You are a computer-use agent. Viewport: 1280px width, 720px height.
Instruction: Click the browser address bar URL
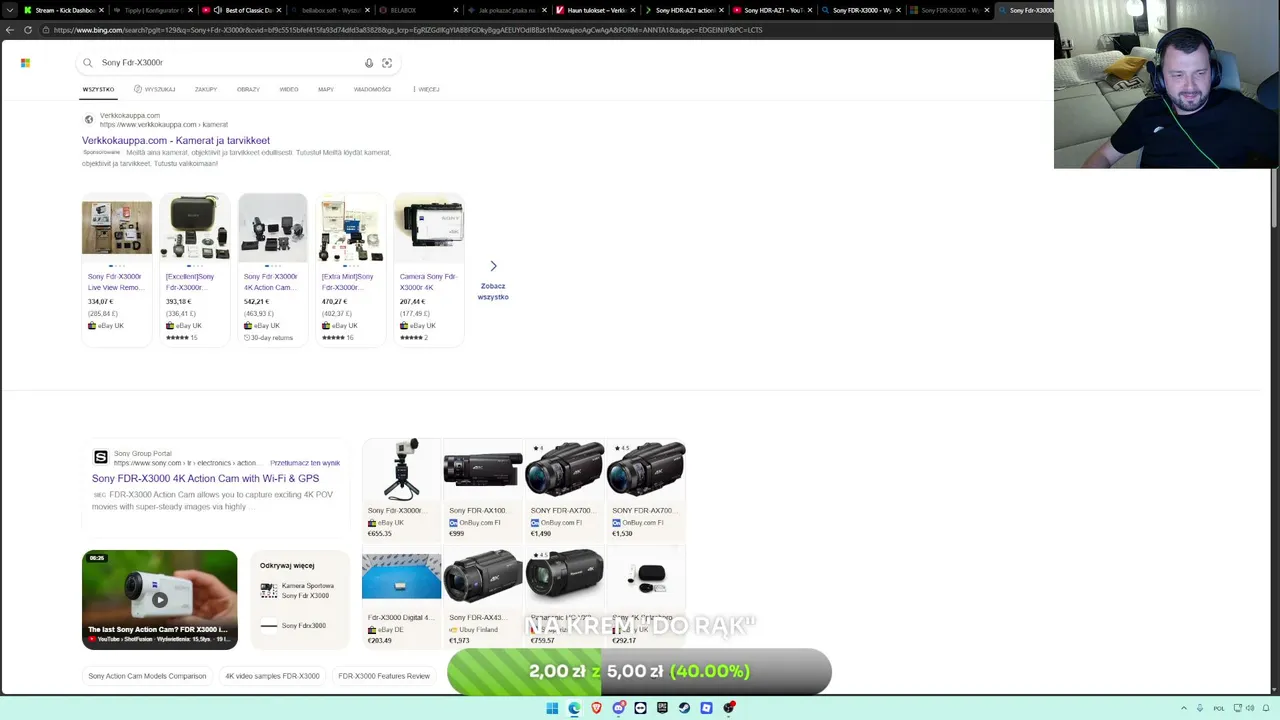408,30
